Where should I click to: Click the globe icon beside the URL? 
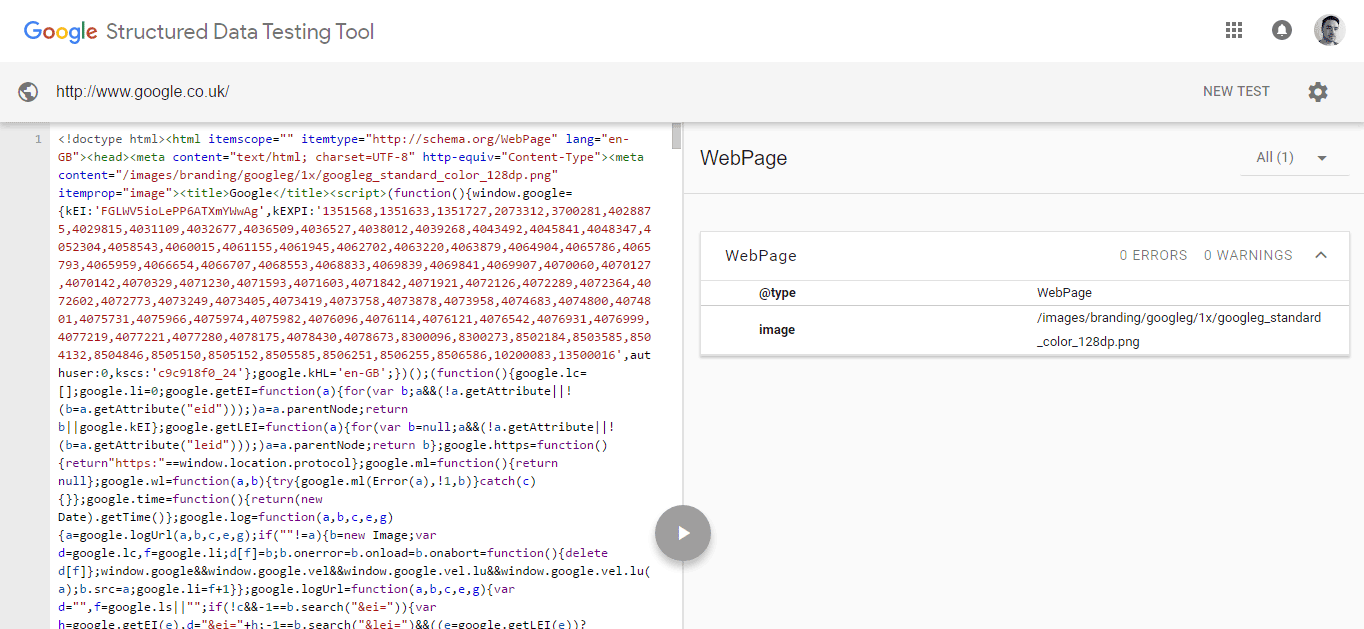pyautogui.click(x=27, y=91)
